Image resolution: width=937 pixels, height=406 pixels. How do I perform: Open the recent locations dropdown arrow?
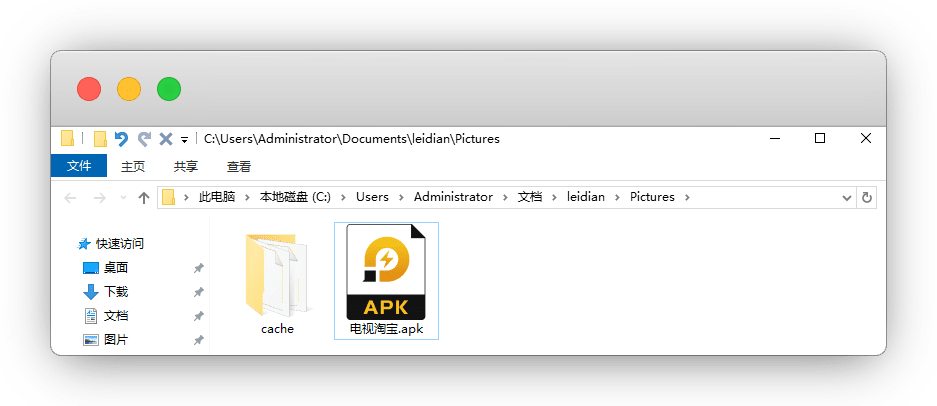tap(123, 198)
